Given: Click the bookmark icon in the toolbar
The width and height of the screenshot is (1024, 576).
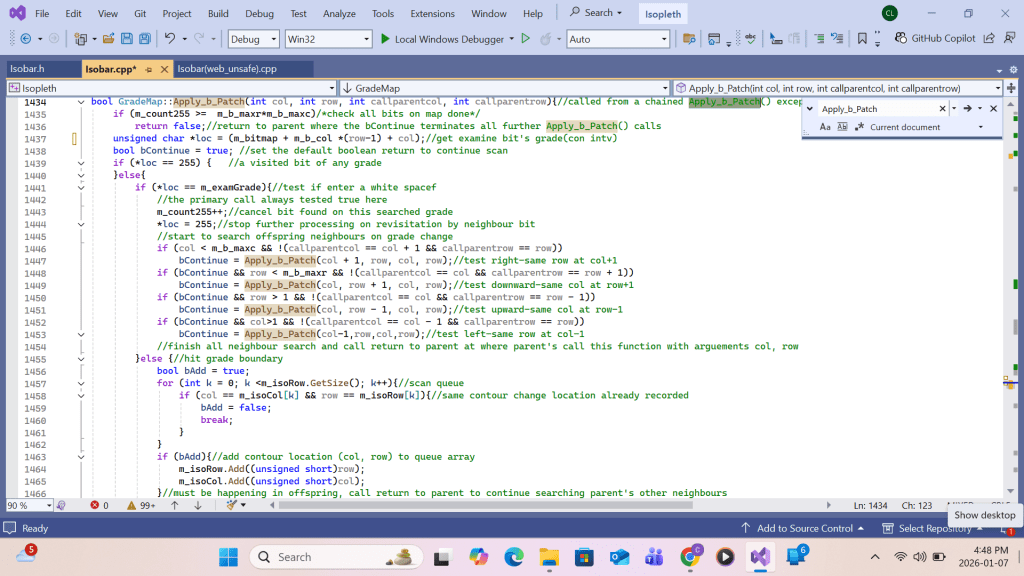Looking at the screenshot, I should click(862, 39).
